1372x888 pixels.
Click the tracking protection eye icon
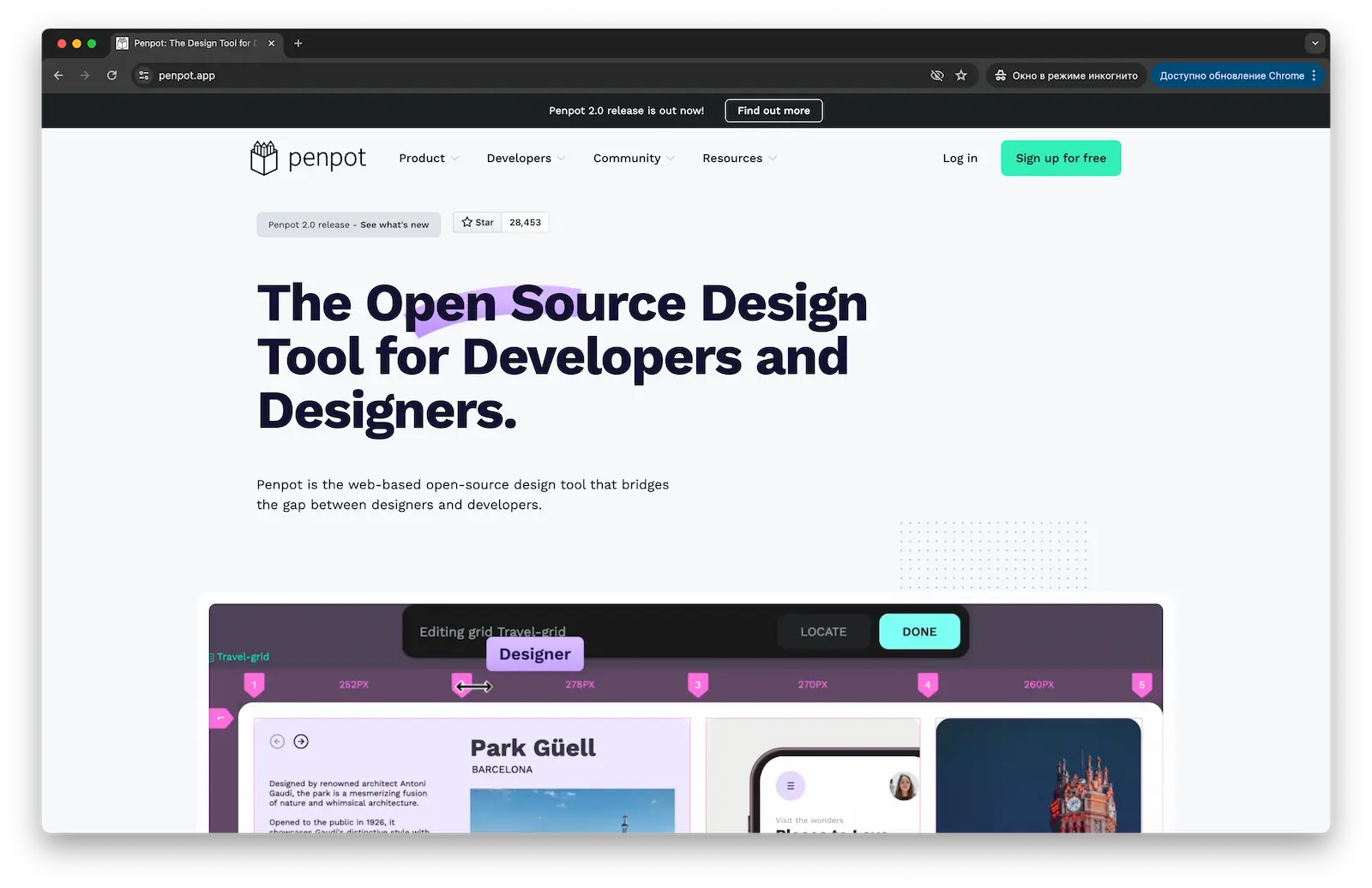(x=937, y=75)
